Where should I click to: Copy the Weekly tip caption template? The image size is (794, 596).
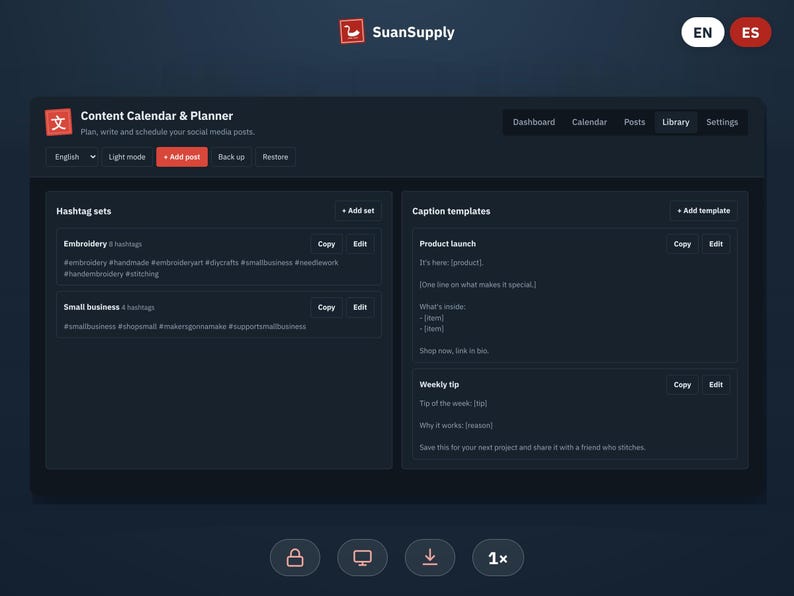[682, 385]
